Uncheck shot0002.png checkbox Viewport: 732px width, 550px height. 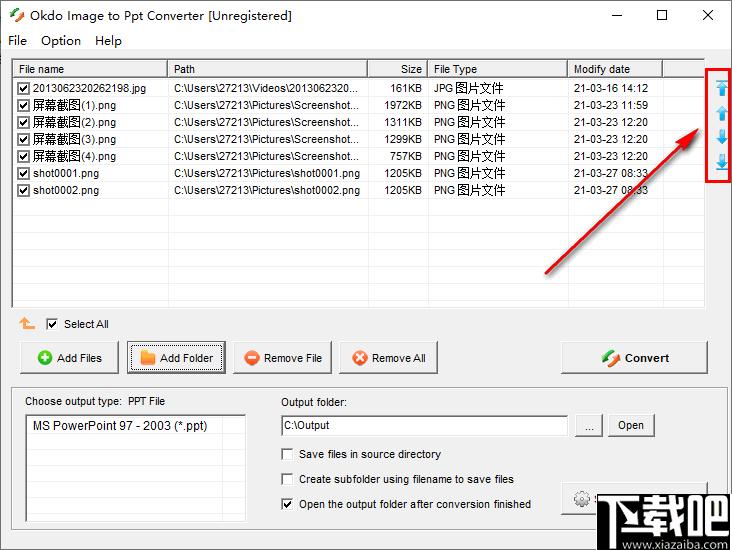point(23,190)
